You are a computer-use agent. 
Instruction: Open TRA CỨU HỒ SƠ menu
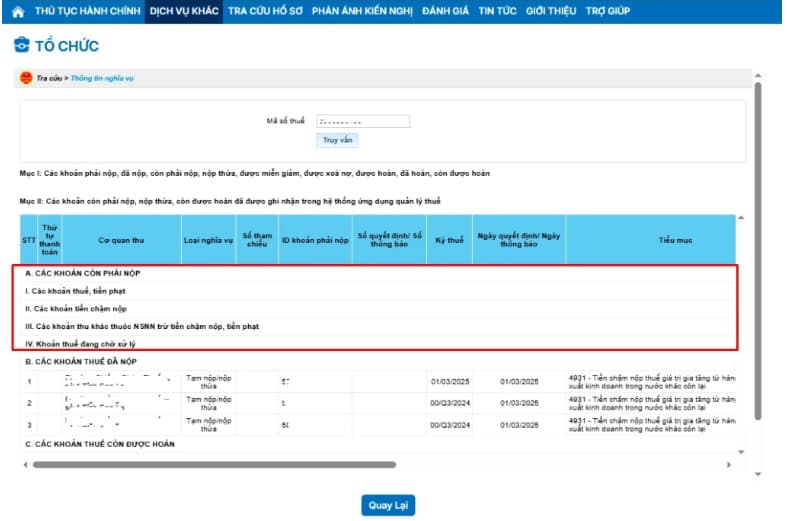pos(265,11)
